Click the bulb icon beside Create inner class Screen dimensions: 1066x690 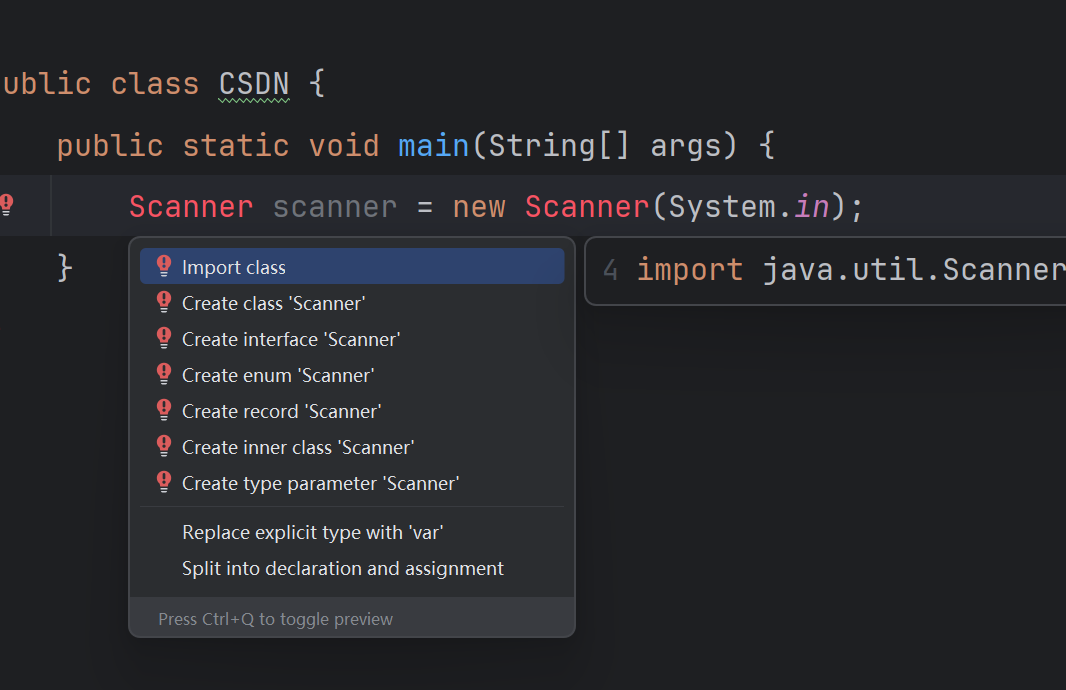coord(164,446)
